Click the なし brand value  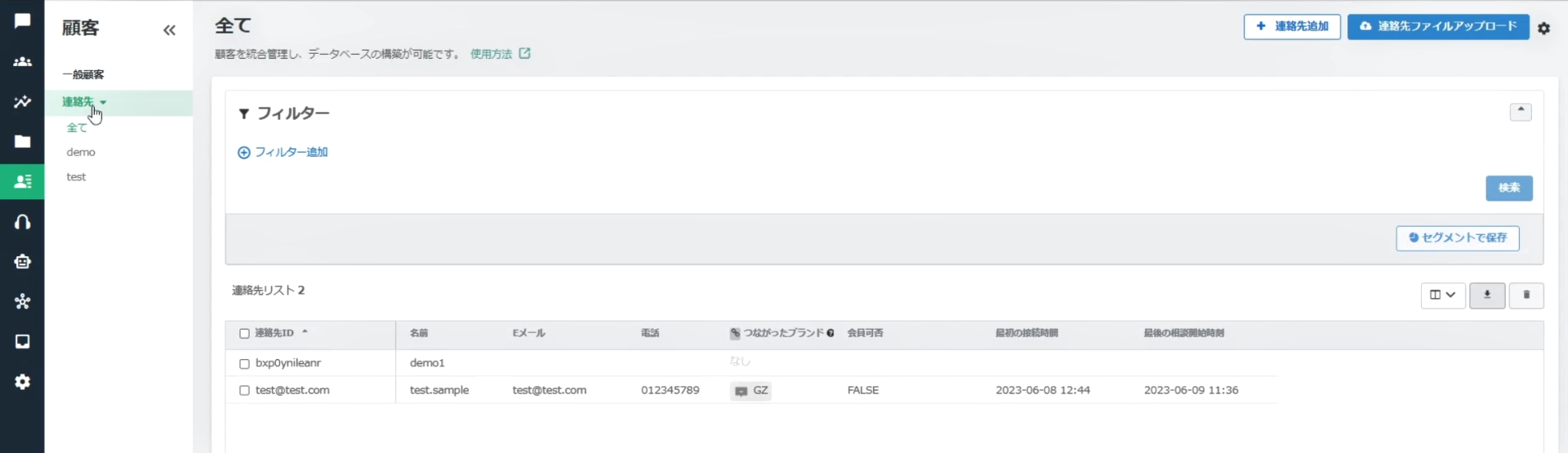click(739, 361)
